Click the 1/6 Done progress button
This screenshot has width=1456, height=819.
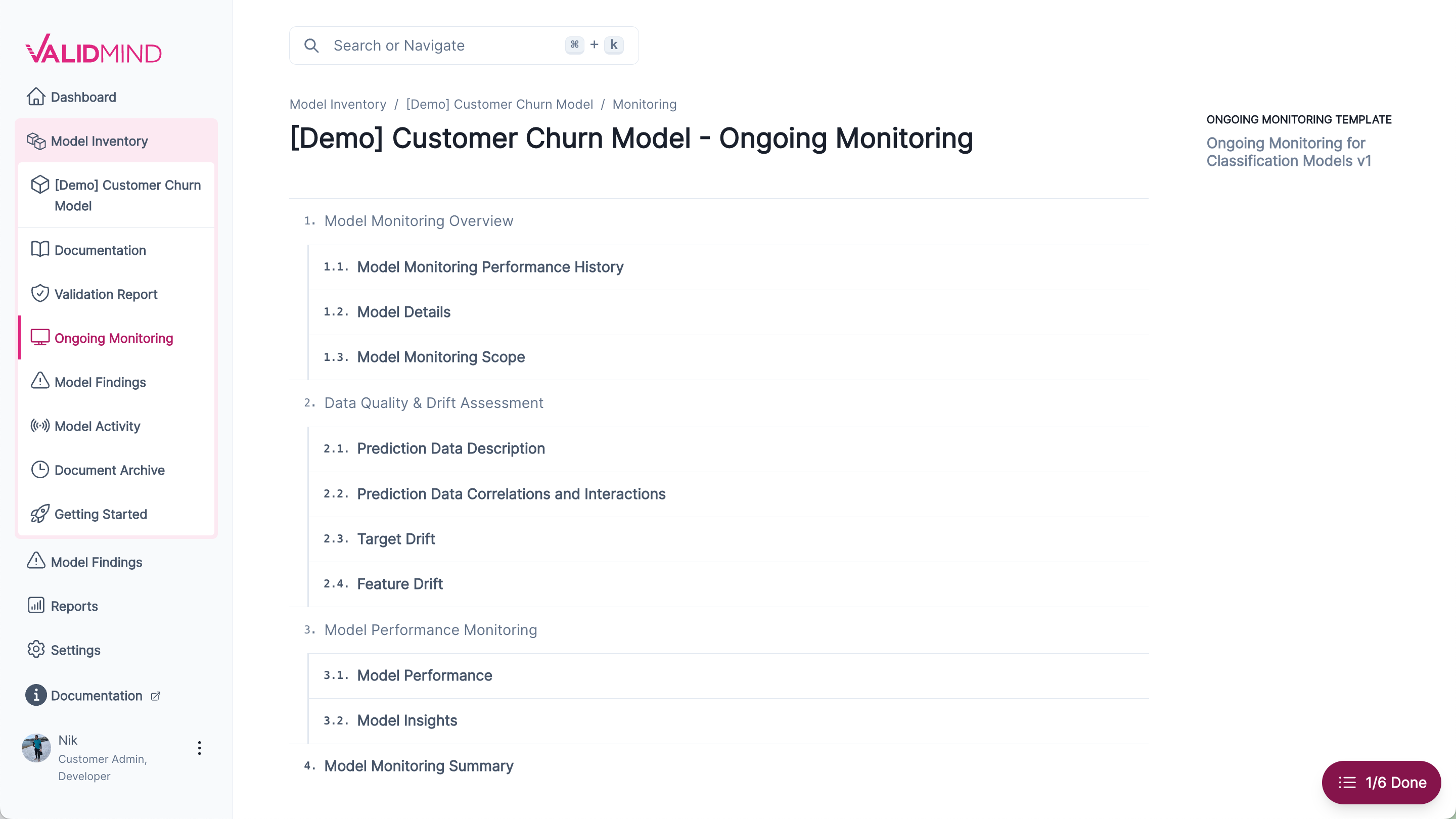click(1381, 782)
